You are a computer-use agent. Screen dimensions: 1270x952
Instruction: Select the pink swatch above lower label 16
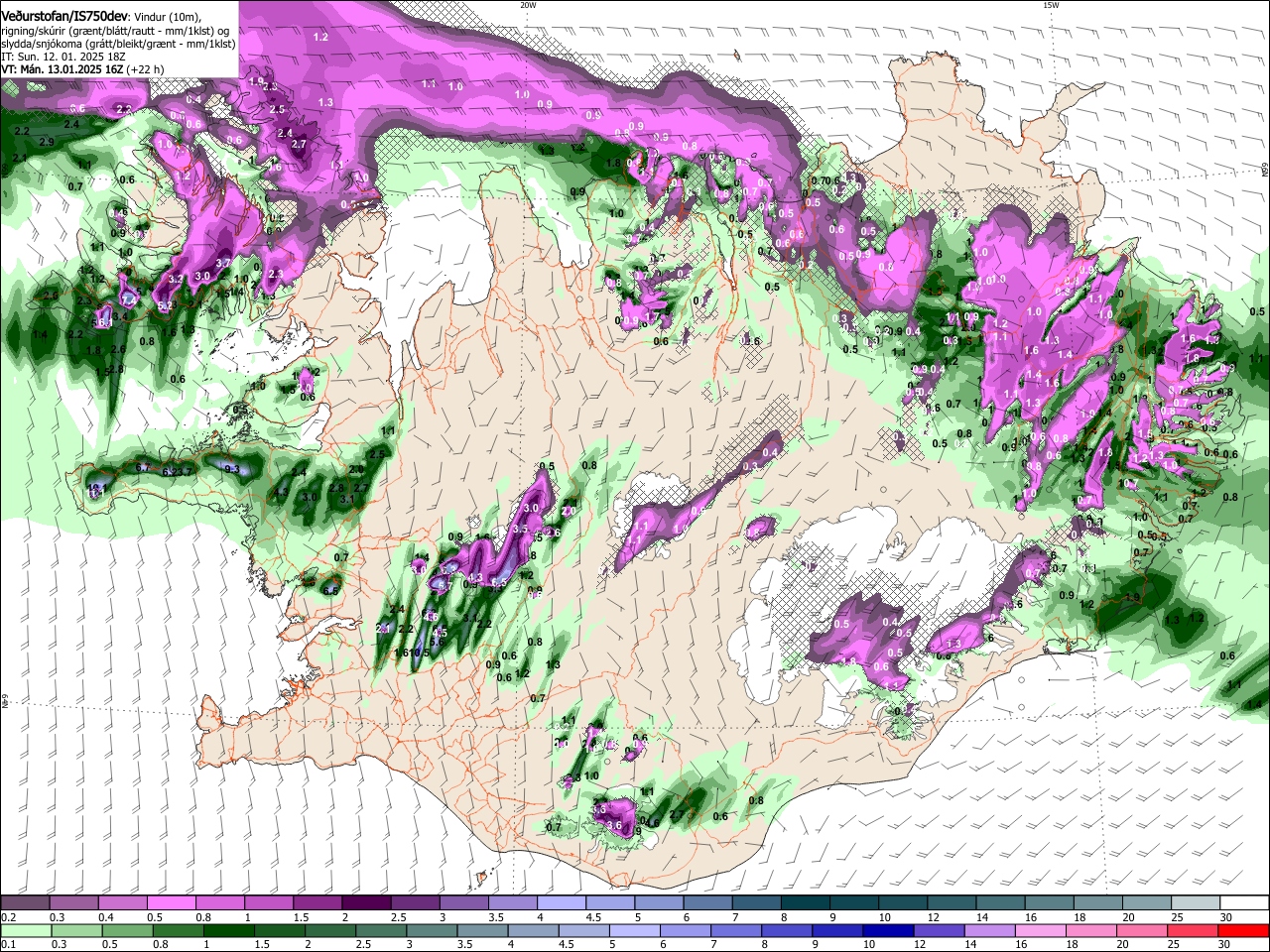click(1040, 931)
